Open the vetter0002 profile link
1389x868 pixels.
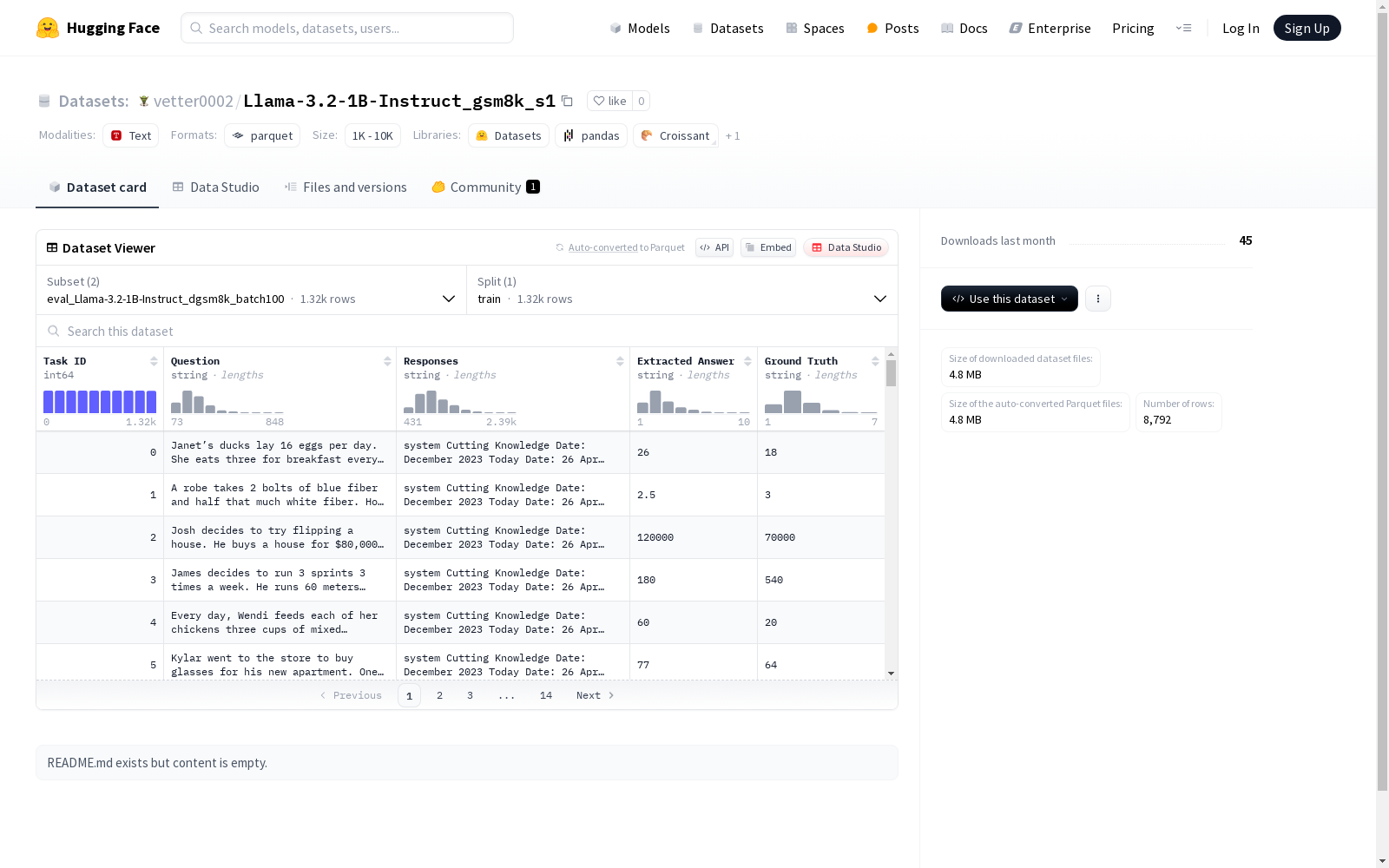coord(194,101)
